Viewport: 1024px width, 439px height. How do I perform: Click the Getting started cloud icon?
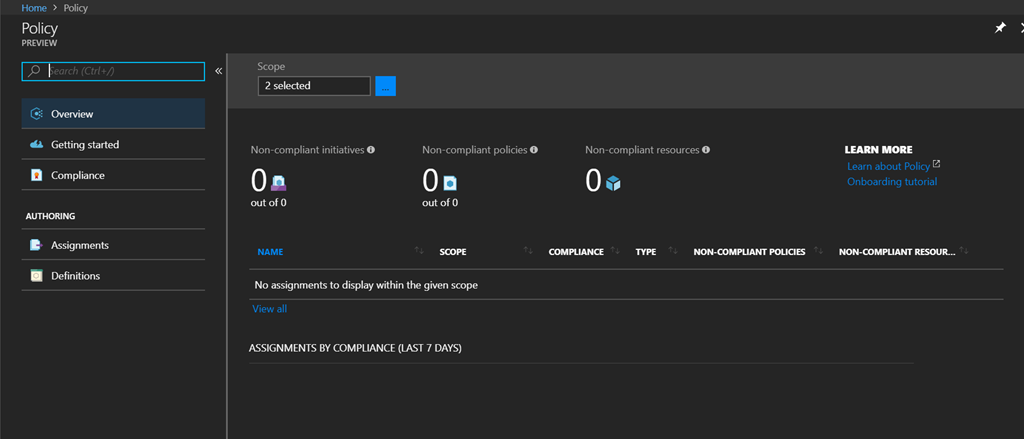pyautogui.click(x=37, y=144)
